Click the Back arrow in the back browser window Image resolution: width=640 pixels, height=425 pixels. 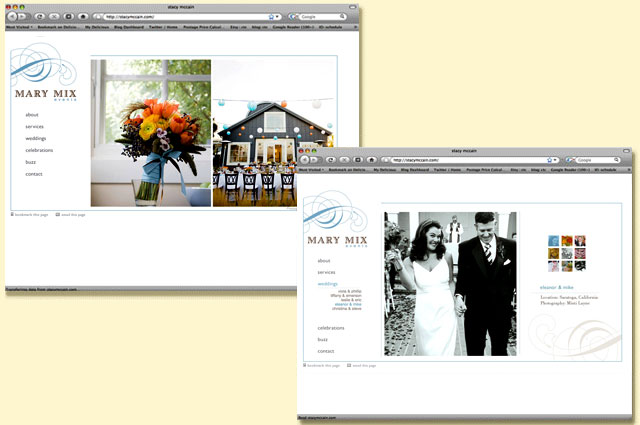(13, 17)
